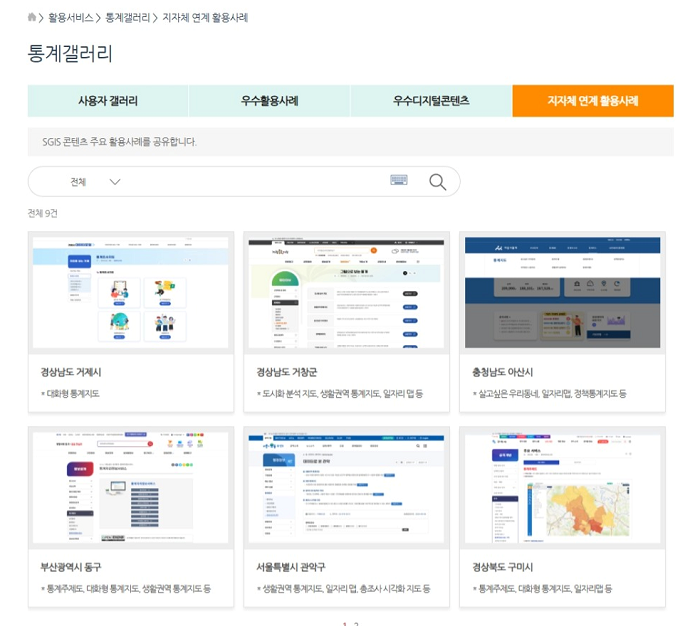
Task: Click 'SGIS 콘텐츠 주요 활용사례를 공유합니다' notice
Action: coord(119,142)
